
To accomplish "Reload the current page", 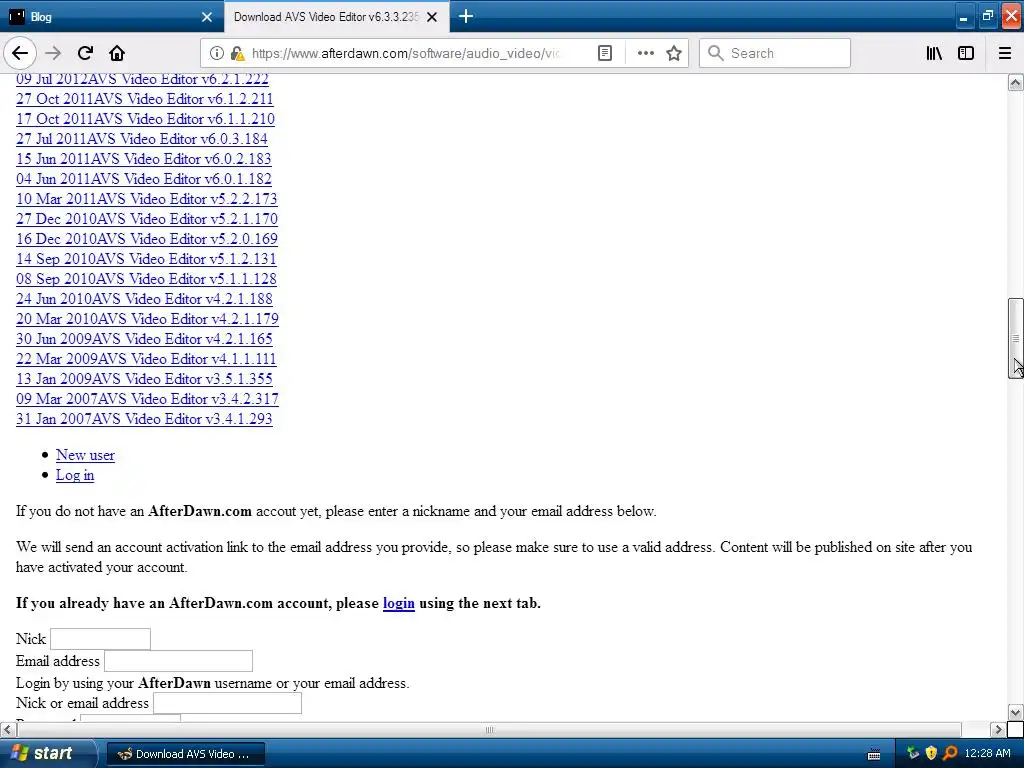I will pyautogui.click(x=85, y=53).
